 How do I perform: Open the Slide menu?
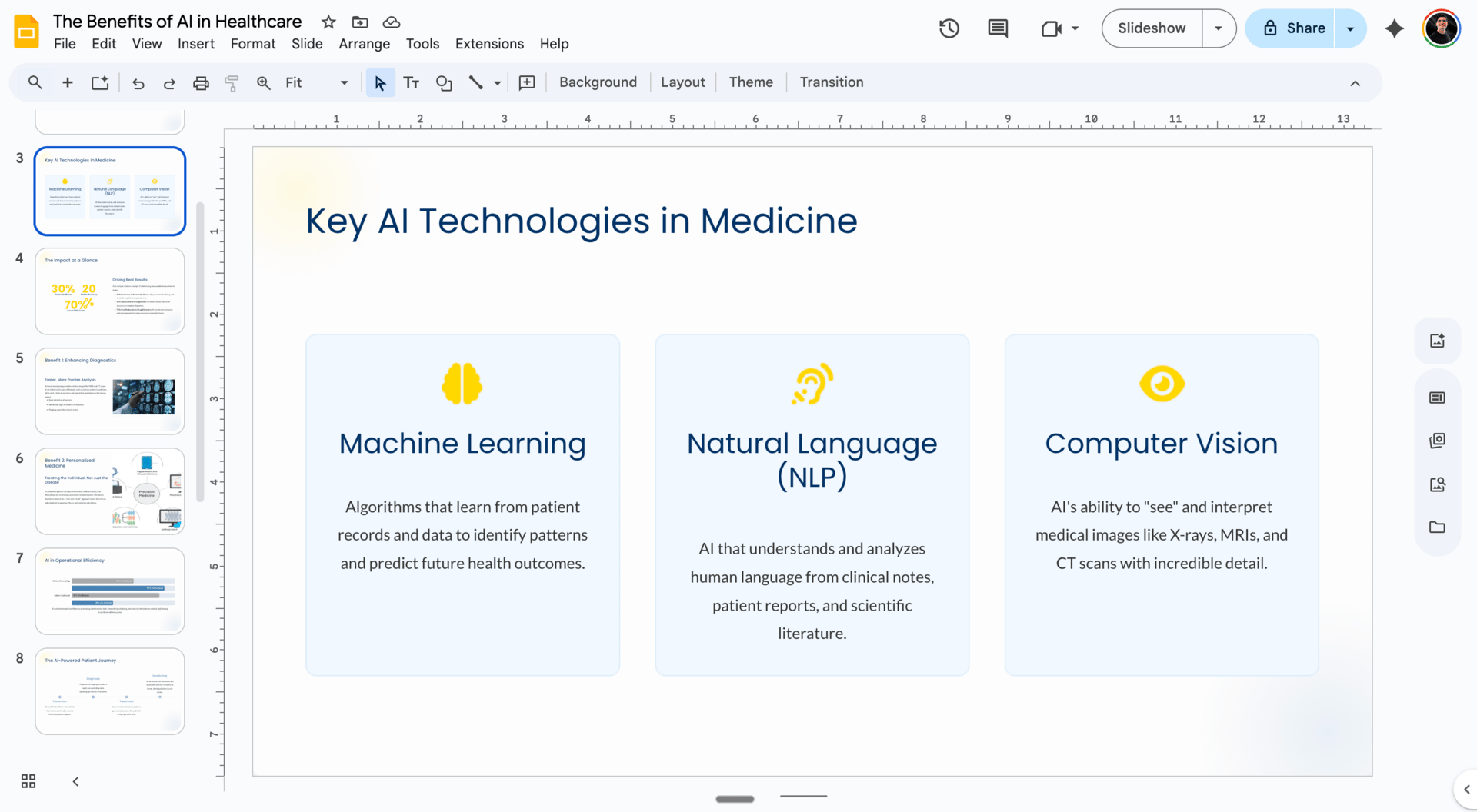(307, 44)
